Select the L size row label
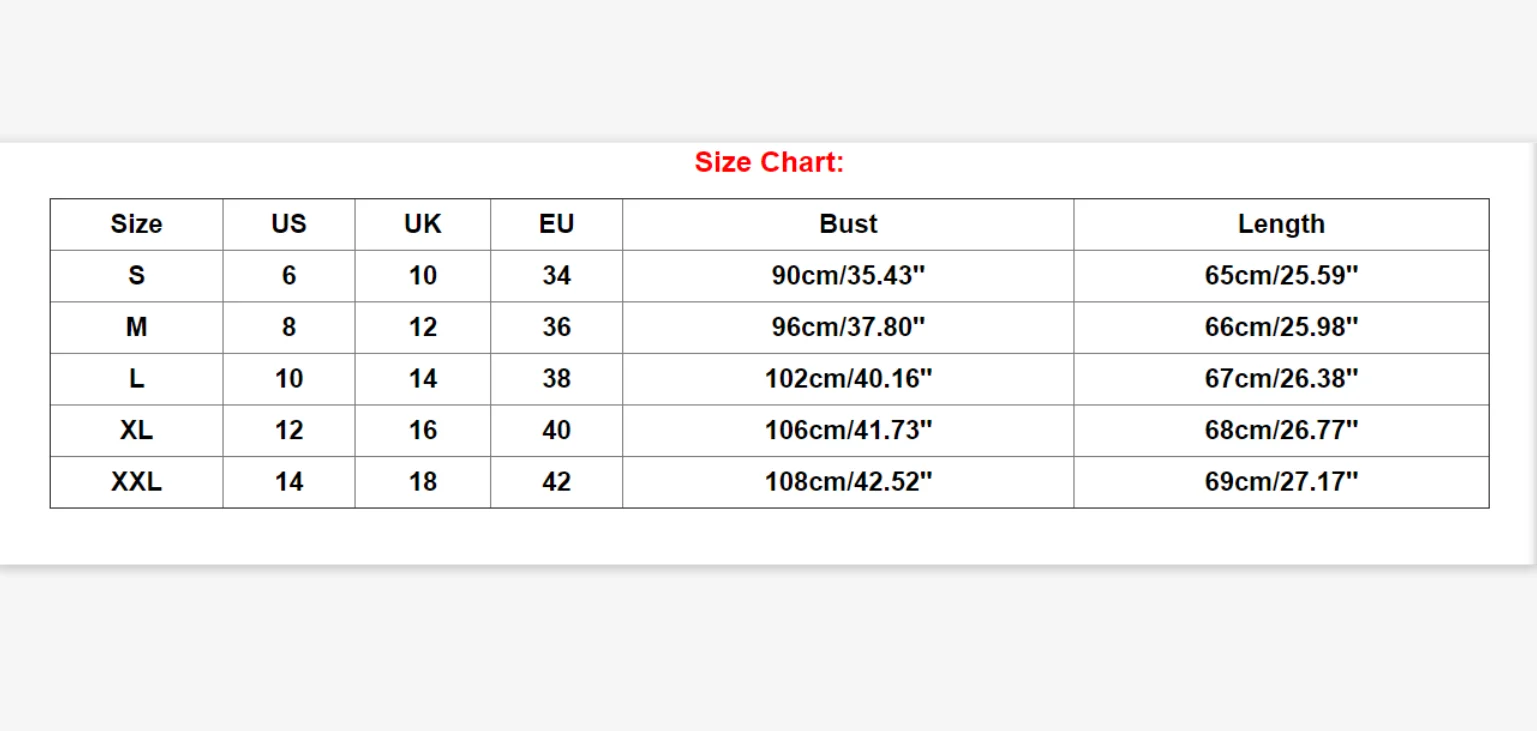Image resolution: width=1537 pixels, height=731 pixels. coord(136,379)
